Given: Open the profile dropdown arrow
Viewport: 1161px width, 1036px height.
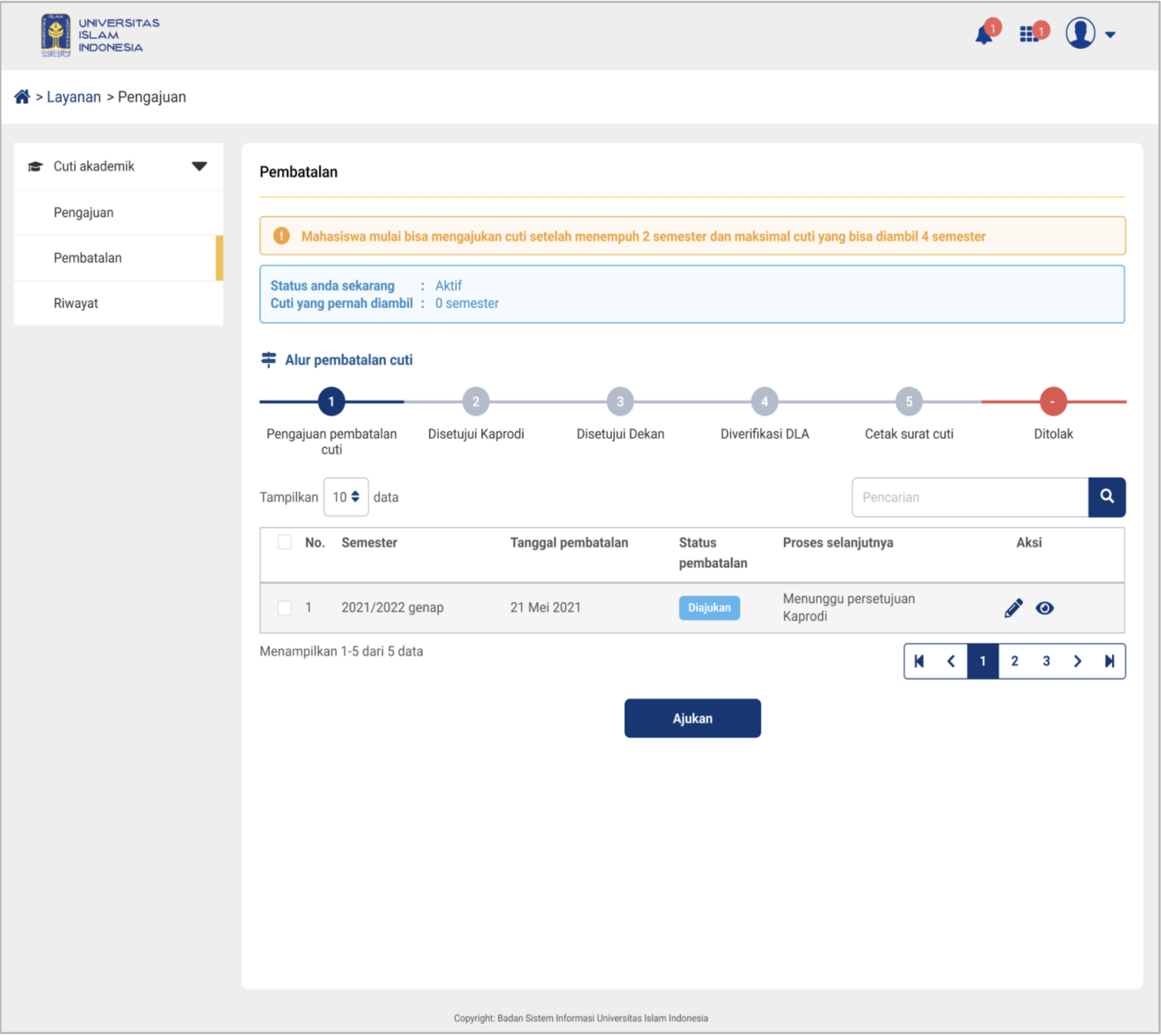Looking at the screenshot, I should pos(1110,35).
